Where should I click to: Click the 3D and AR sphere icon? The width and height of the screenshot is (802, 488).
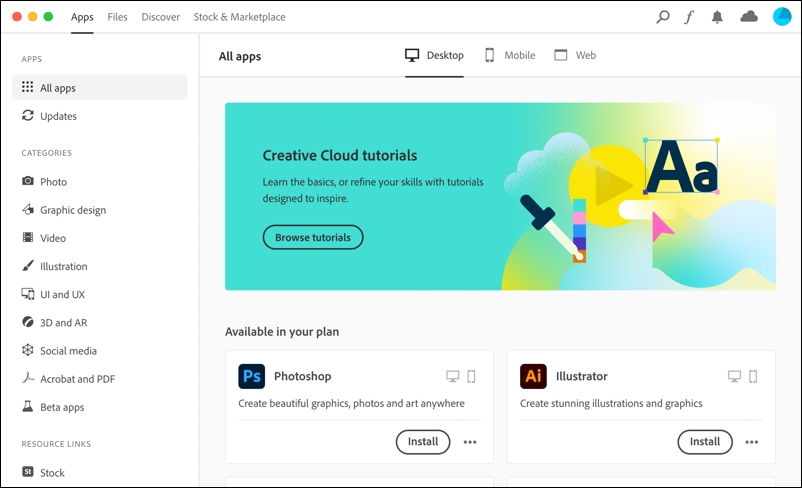(28, 322)
